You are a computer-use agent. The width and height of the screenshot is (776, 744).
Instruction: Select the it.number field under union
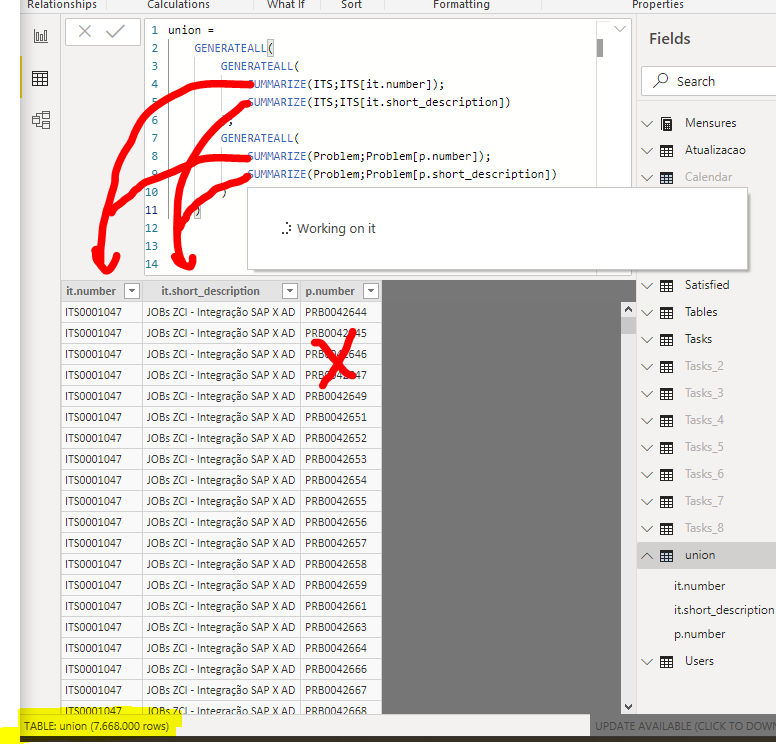point(699,586)
